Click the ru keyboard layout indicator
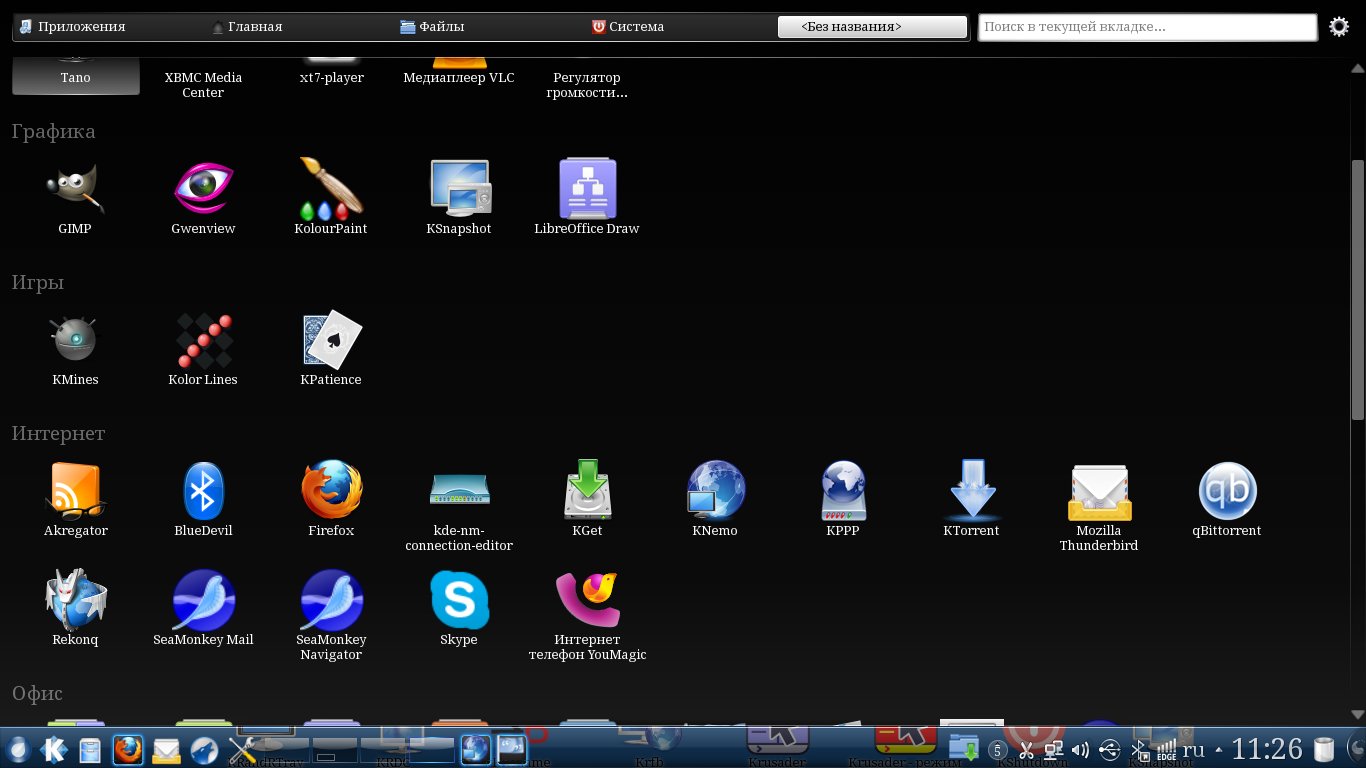 [1194, 750]
